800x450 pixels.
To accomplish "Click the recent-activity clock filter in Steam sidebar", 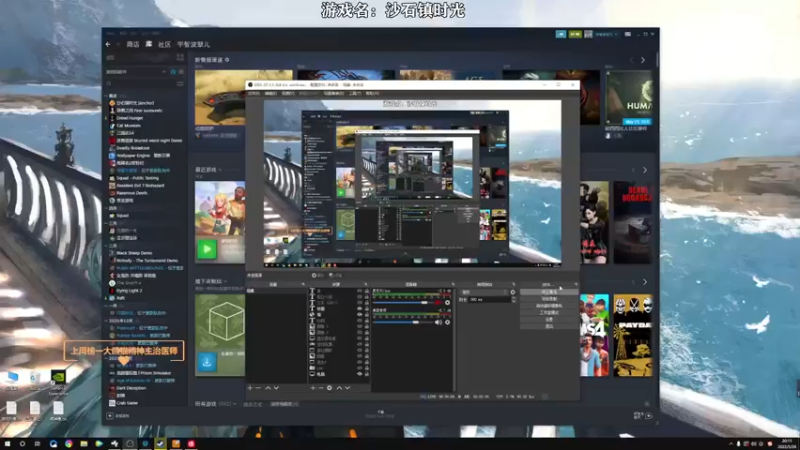I will 173,72.
